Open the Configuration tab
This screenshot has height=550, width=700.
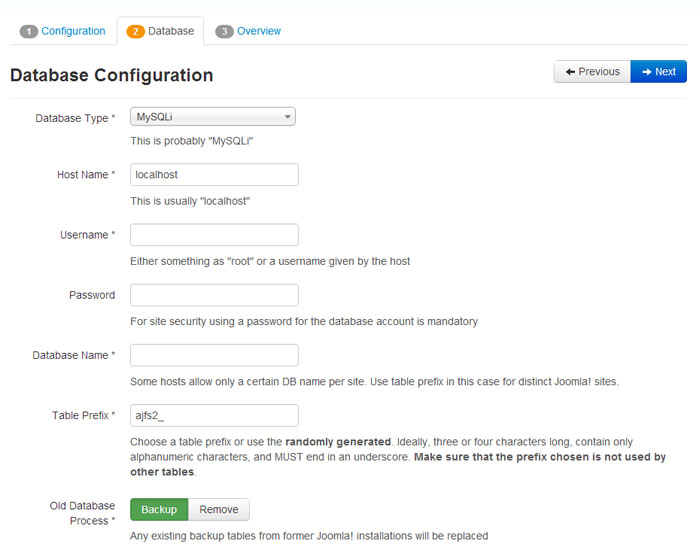pyautogui.click(x=73, y=31)
